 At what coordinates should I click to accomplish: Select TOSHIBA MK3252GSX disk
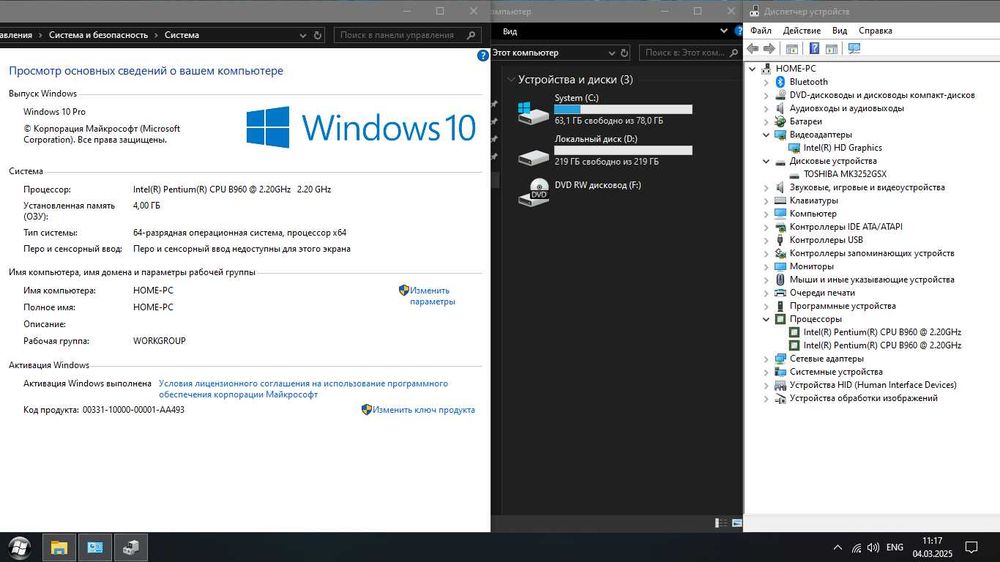[x=844, y=174]
